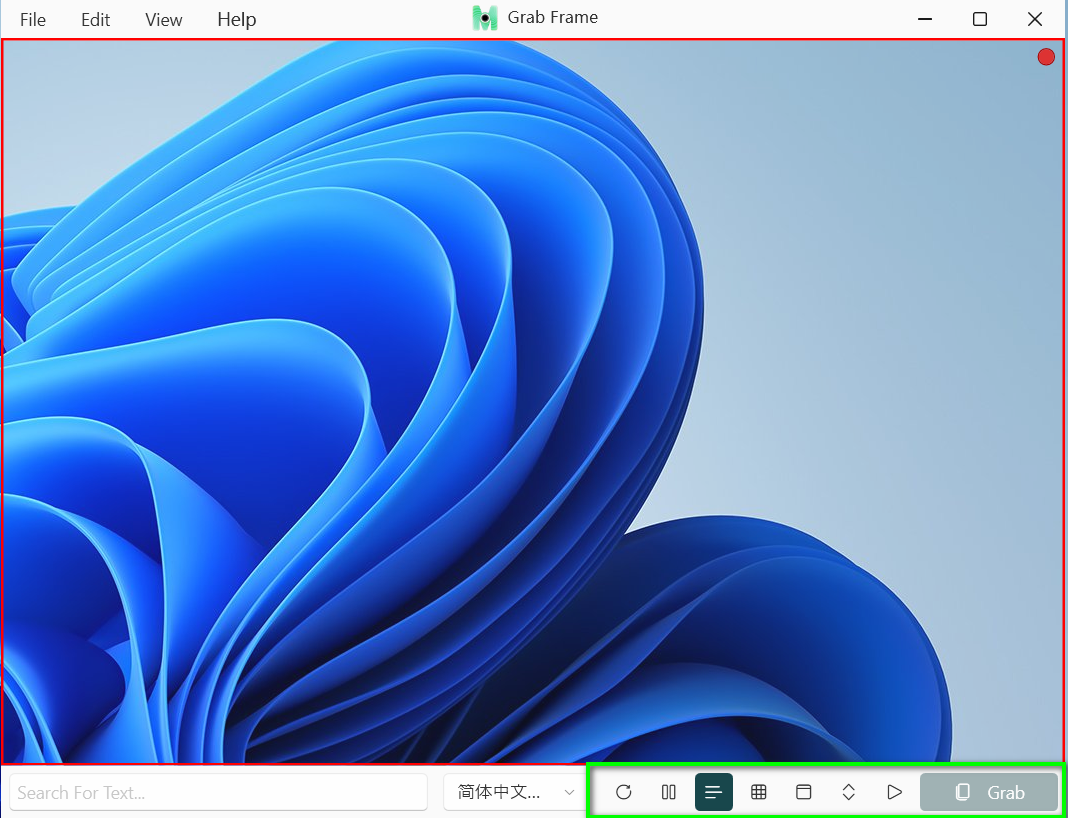The width and height of the screenshot is (1068, 818).
Task: Open the 简体中文 language dropdown
Action: [500, 792]
